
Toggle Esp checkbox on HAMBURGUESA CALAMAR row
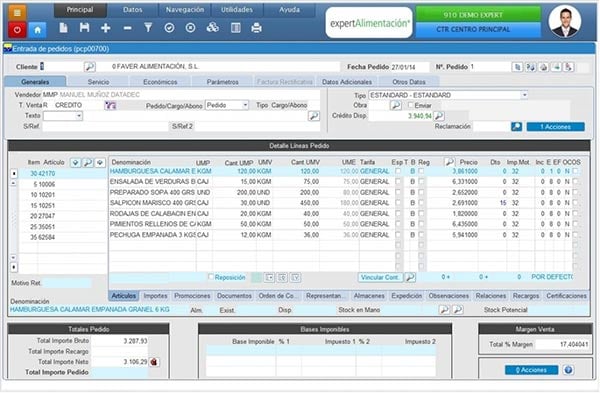[x=398, y=171]
